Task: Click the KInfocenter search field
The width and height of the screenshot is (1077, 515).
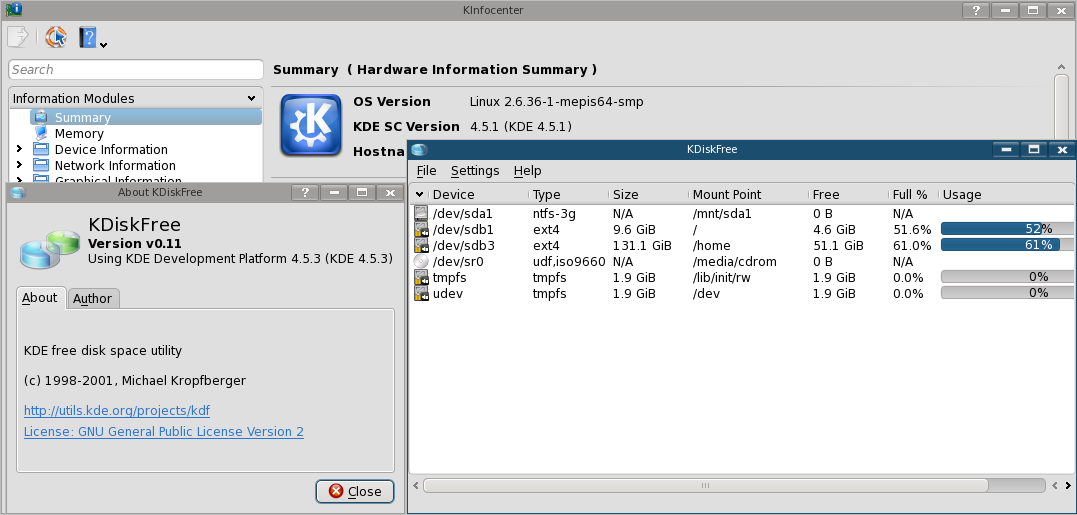Action: 136,69
